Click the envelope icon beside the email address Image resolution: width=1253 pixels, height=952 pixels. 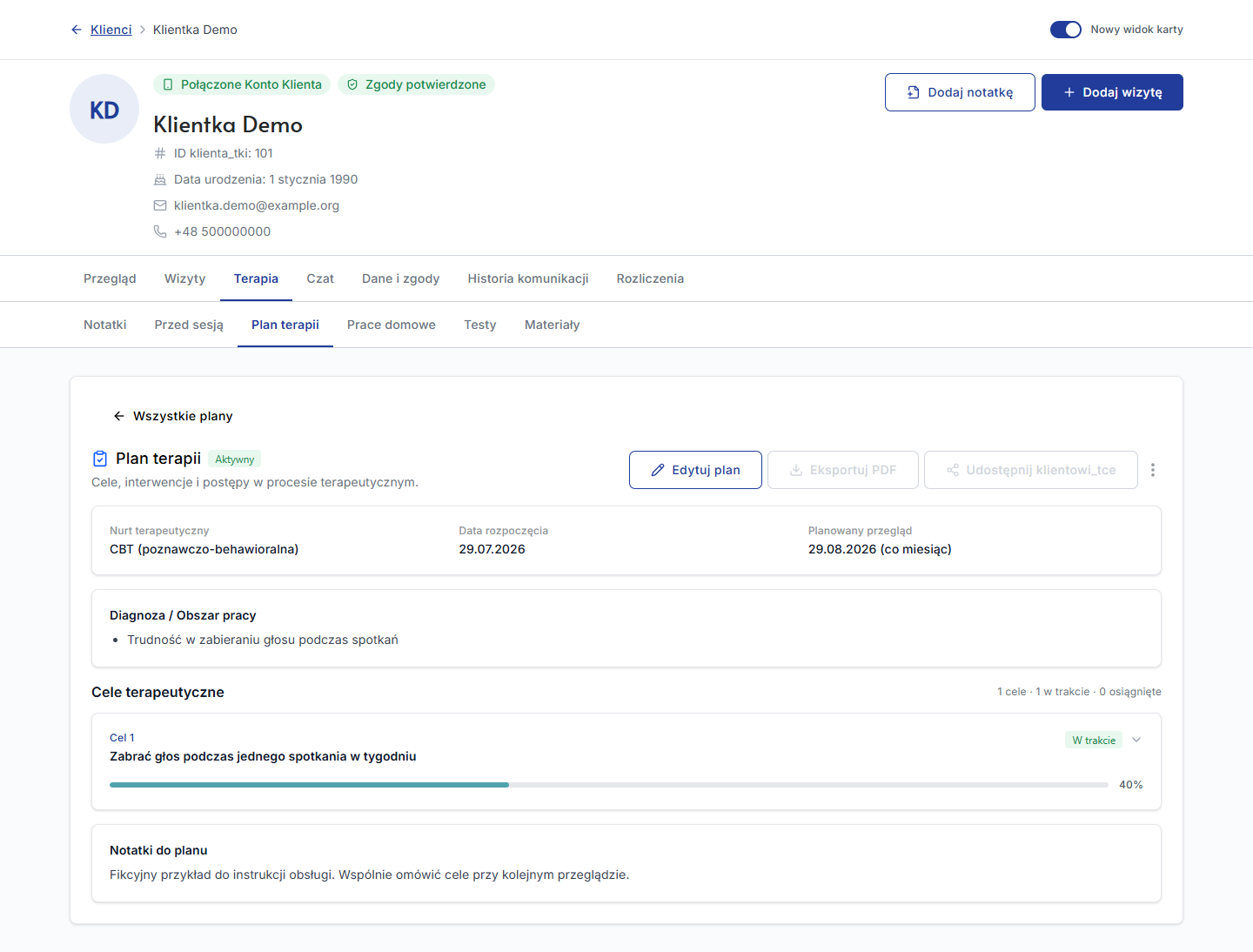(x=160, y=205)
